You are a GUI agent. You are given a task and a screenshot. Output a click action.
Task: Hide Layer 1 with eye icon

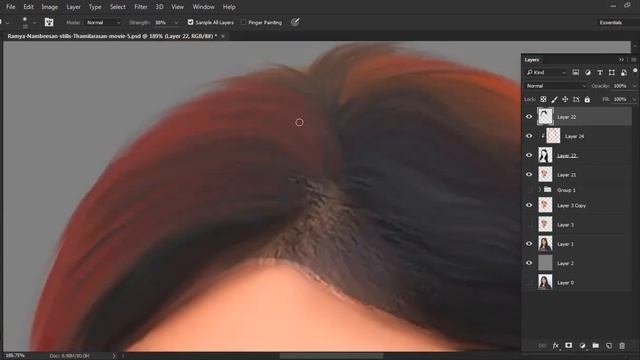coord(529,244)
